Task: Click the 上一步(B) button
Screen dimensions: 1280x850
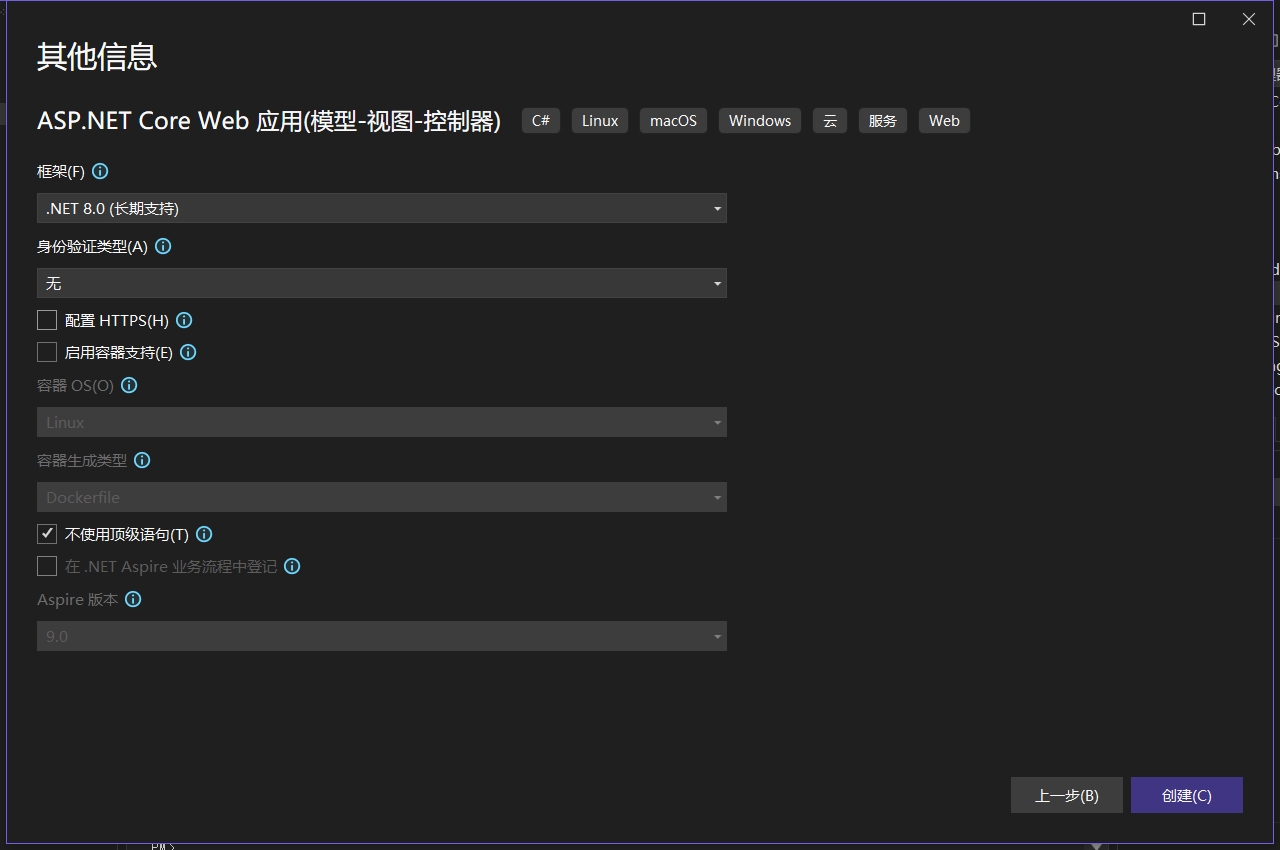Action: pyautogui.click(x=1066, y=795)
